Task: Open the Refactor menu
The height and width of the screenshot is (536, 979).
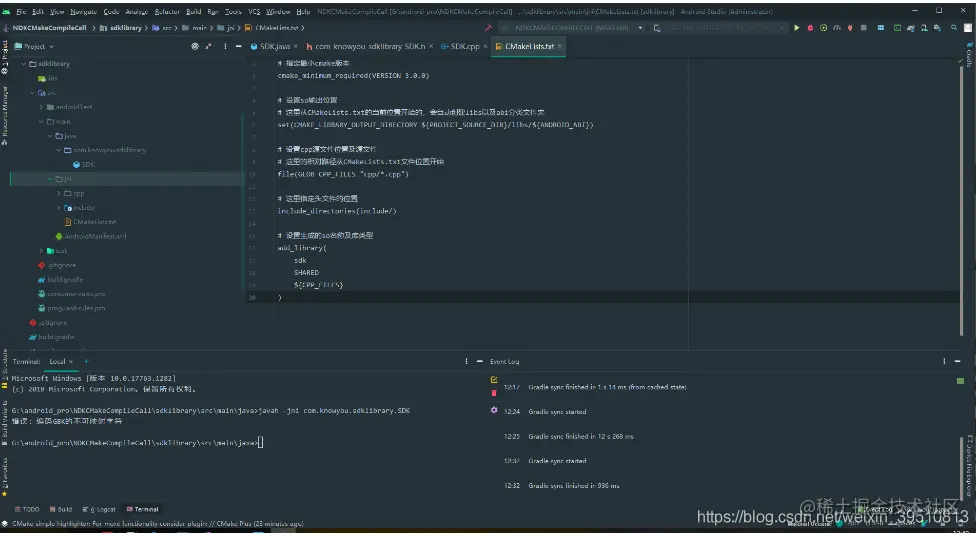Action: tap(167, 11)
